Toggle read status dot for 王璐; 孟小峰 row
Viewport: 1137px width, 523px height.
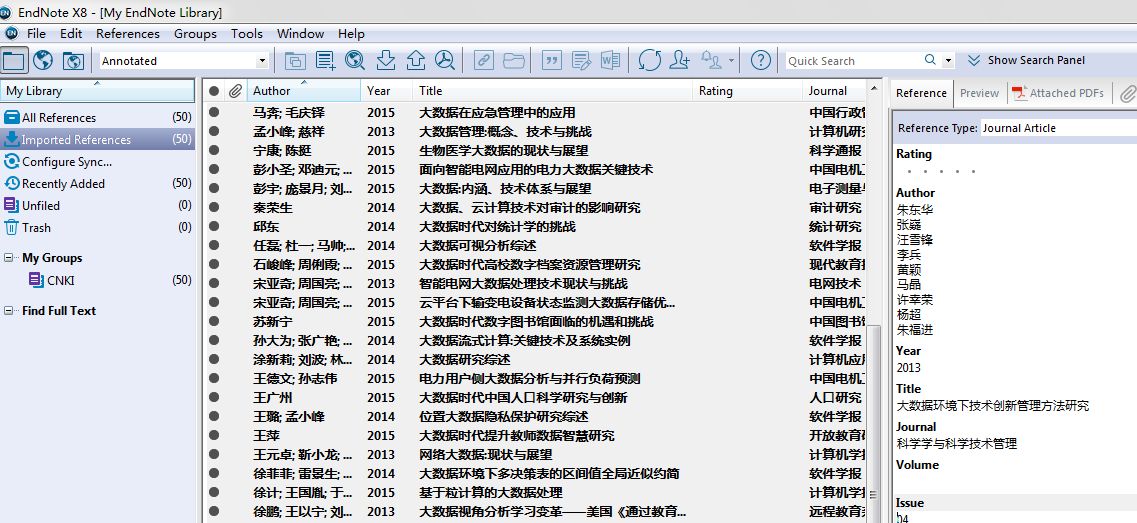click(214, 416)
